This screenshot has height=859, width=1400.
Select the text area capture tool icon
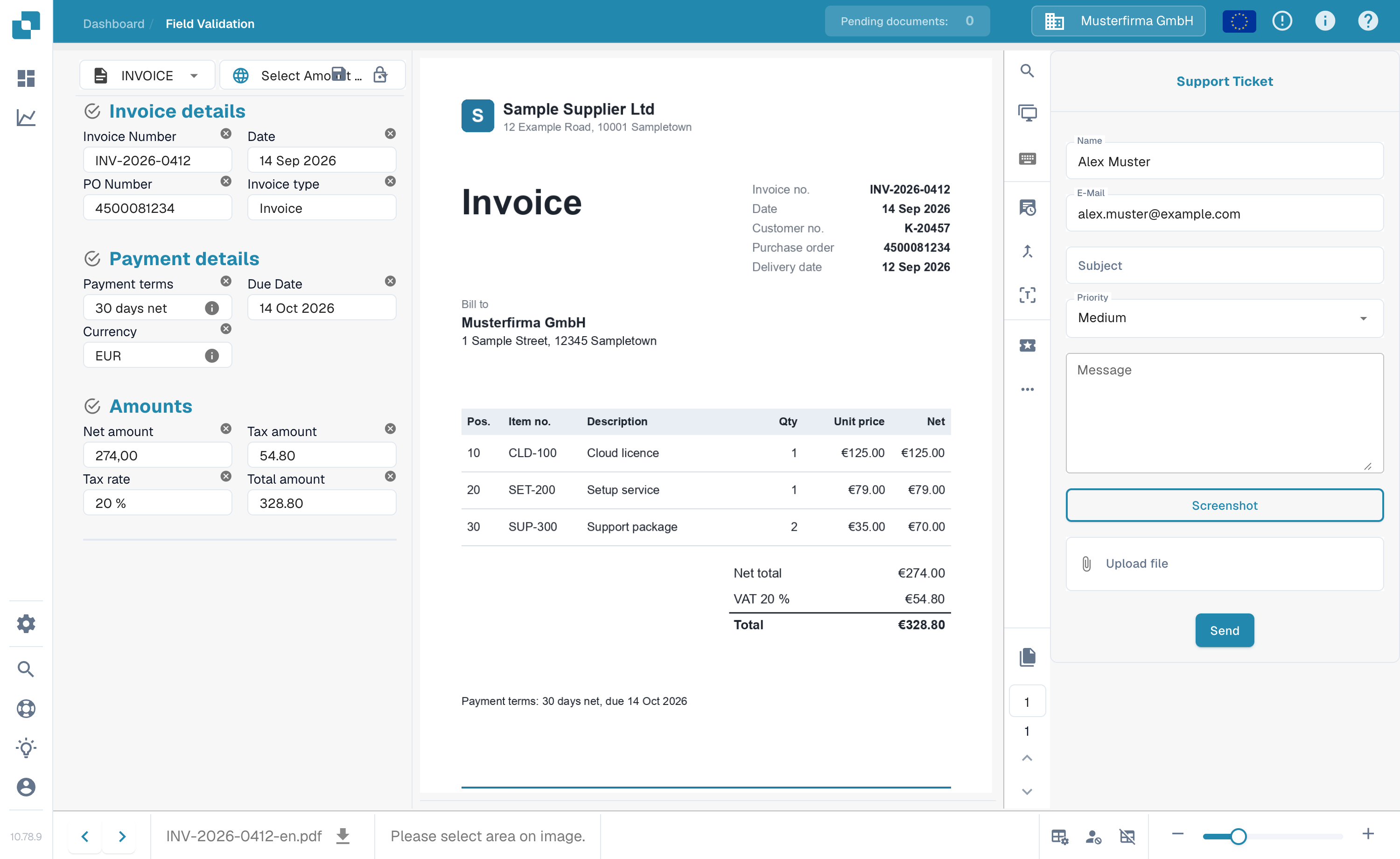tap(1027, 295)
